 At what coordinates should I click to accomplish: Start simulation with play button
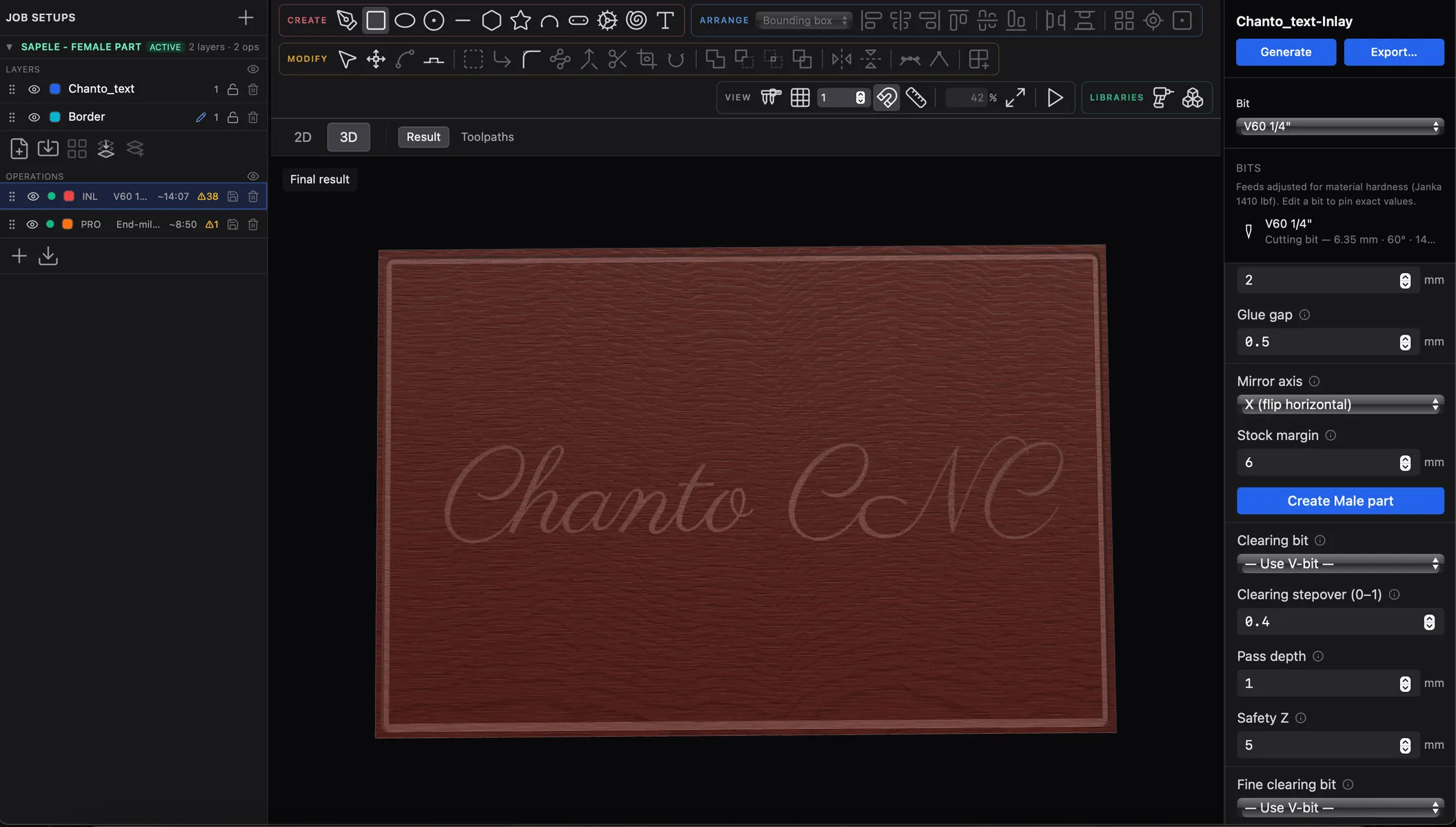[1055, 98]
